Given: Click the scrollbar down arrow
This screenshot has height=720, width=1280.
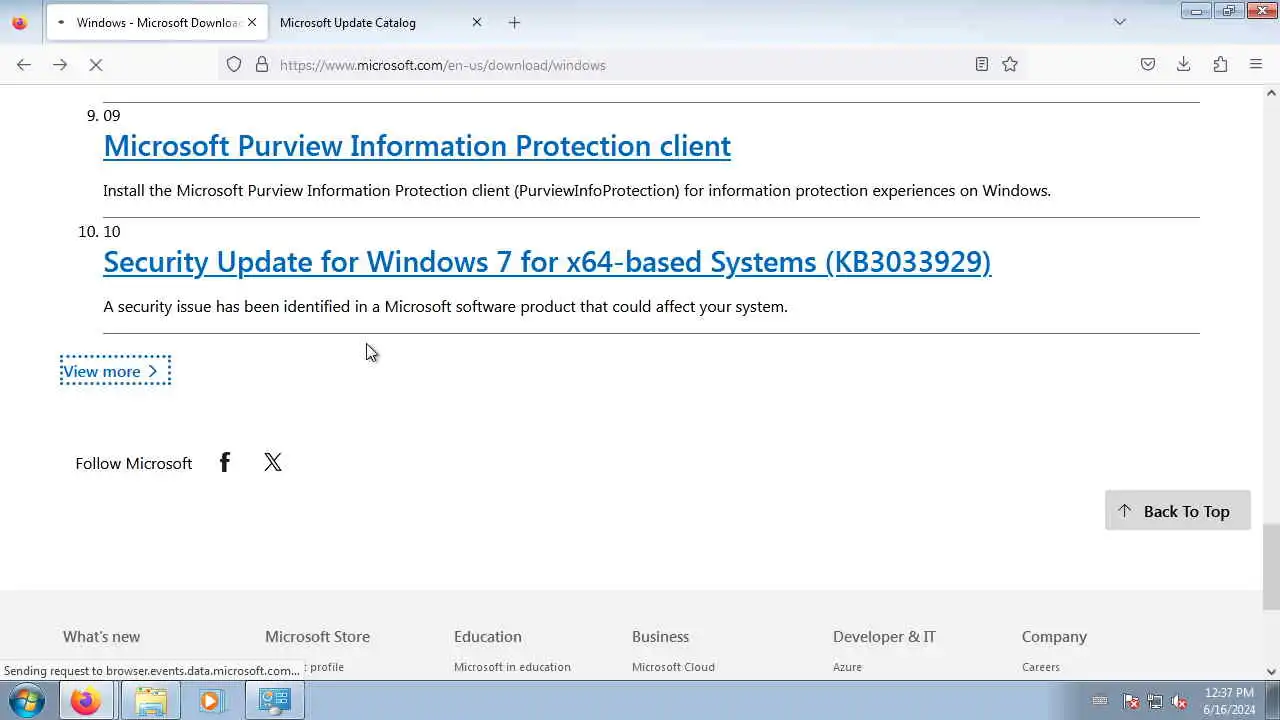Looking at the screenshot, I should [x=1271, y=672].
